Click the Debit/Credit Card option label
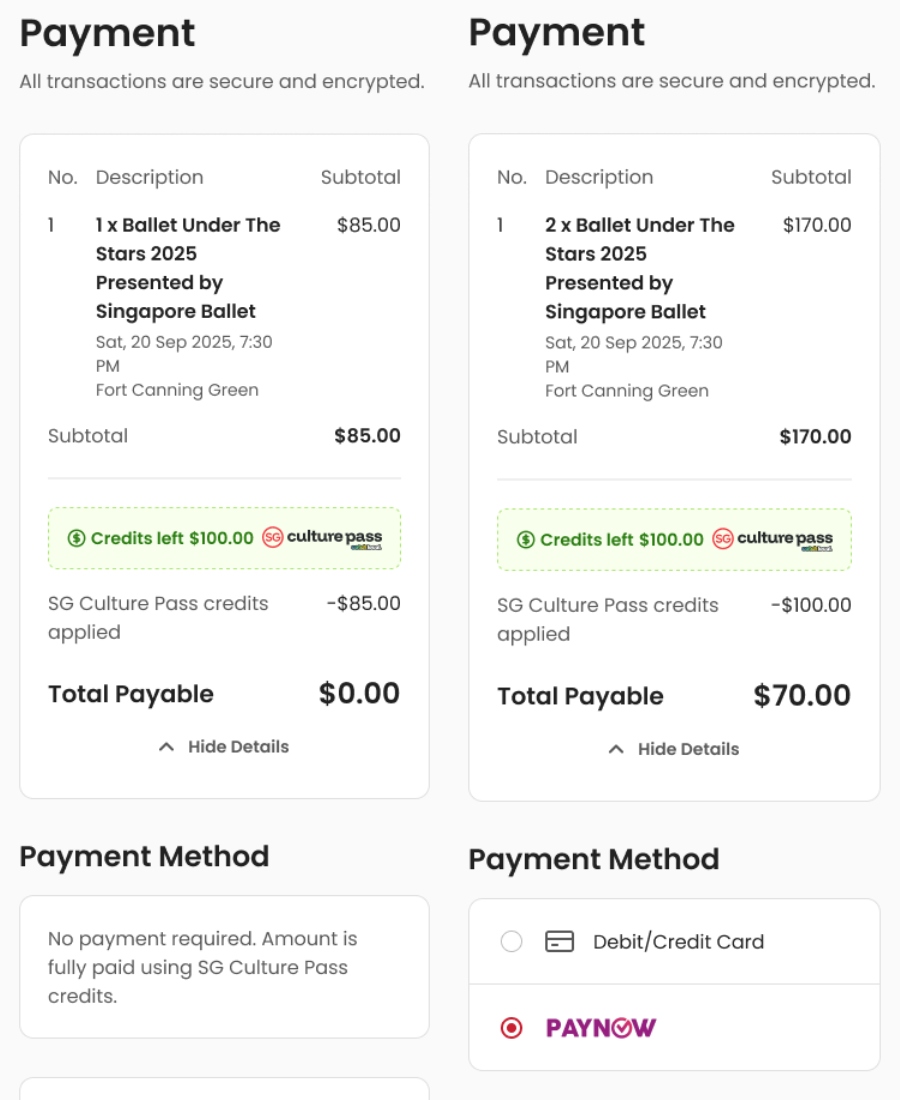Image resolution: width=900 pixels, height=1100 pixels. 678,942
